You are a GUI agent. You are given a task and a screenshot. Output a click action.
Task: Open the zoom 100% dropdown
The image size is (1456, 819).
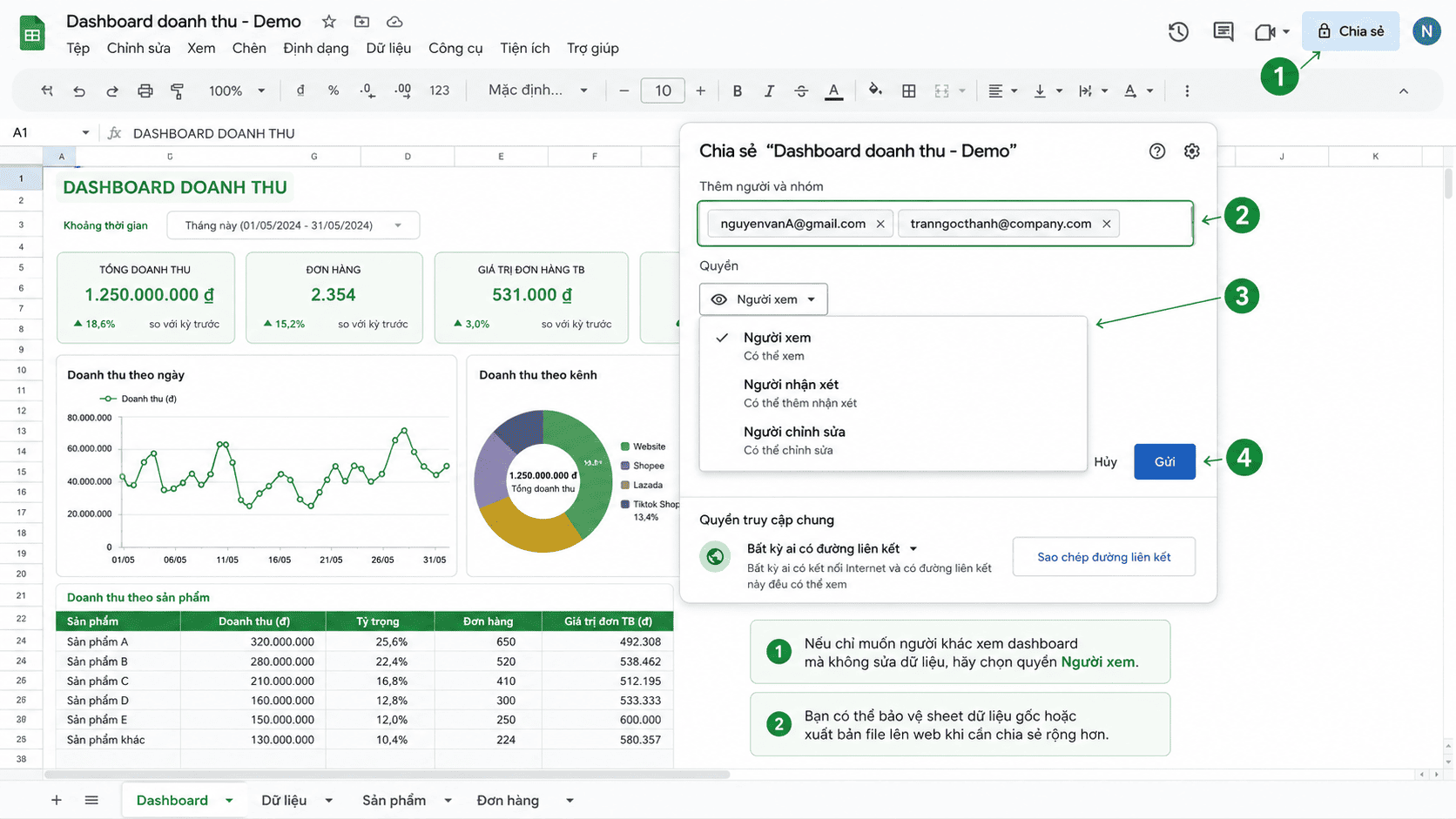[x=236, y=91]
